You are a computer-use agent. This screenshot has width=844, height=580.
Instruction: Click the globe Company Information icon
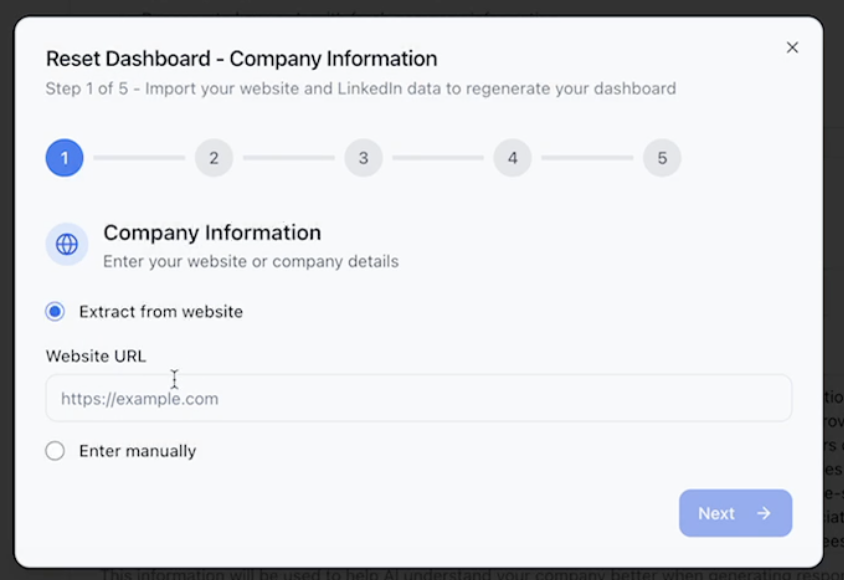click(67, 244)
